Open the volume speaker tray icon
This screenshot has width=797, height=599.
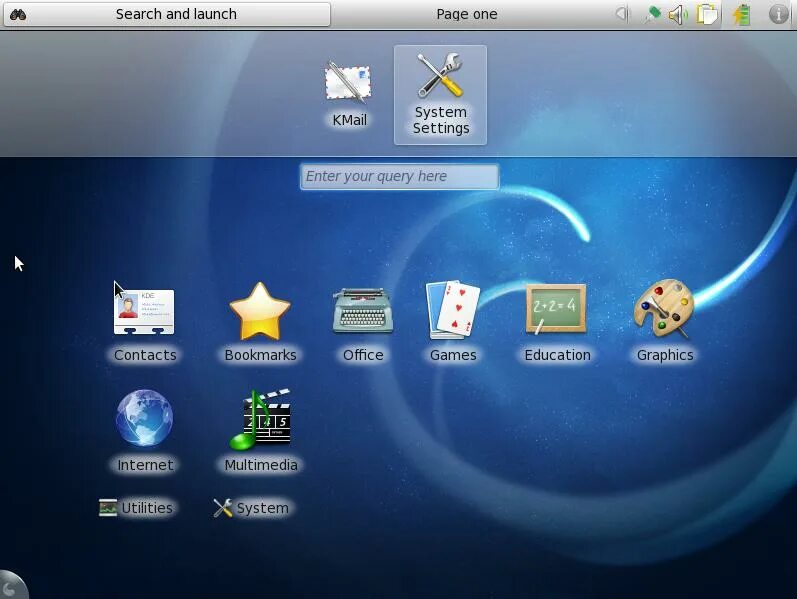(x=678, y=14)
